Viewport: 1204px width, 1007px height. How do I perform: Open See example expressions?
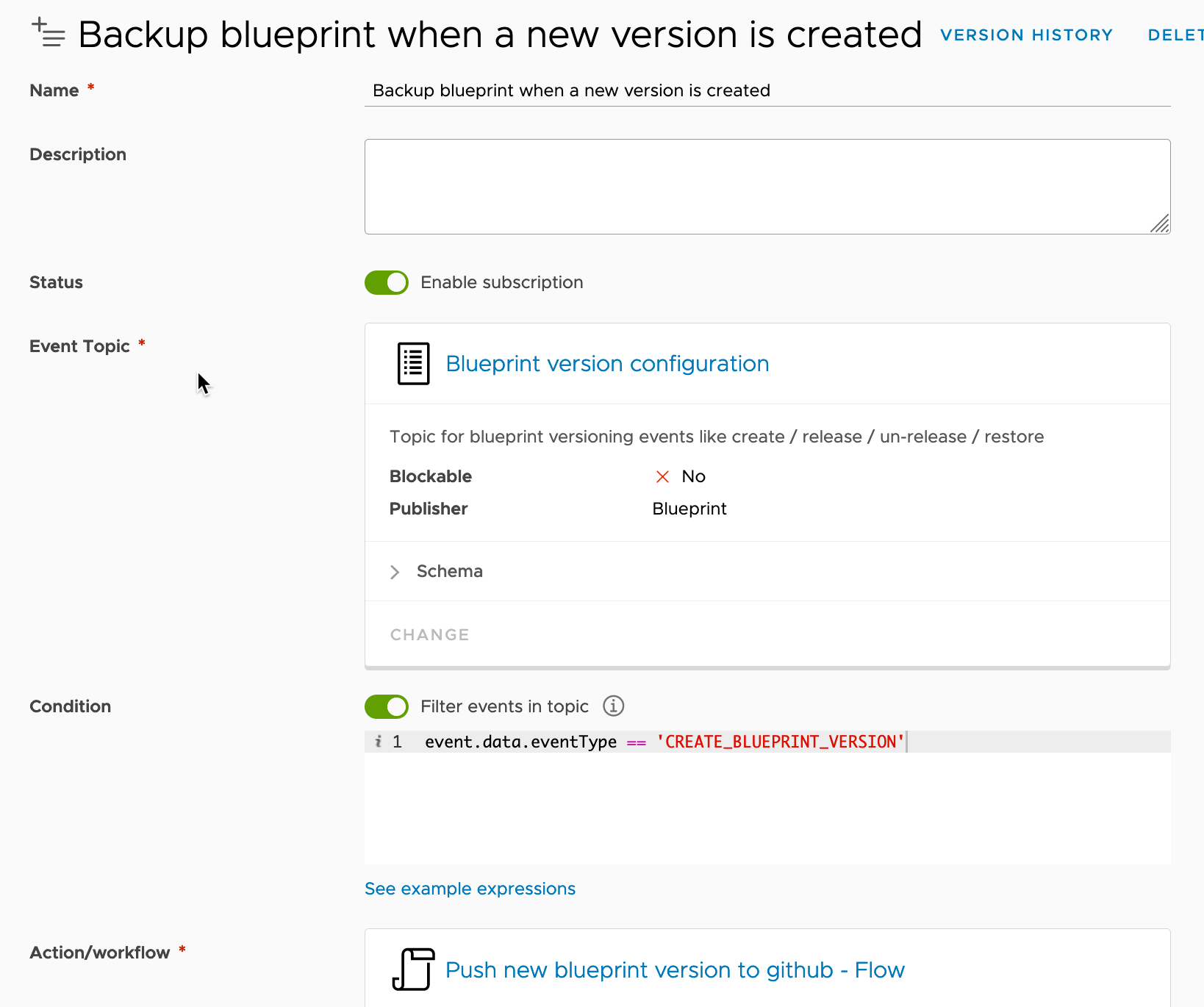470,889
